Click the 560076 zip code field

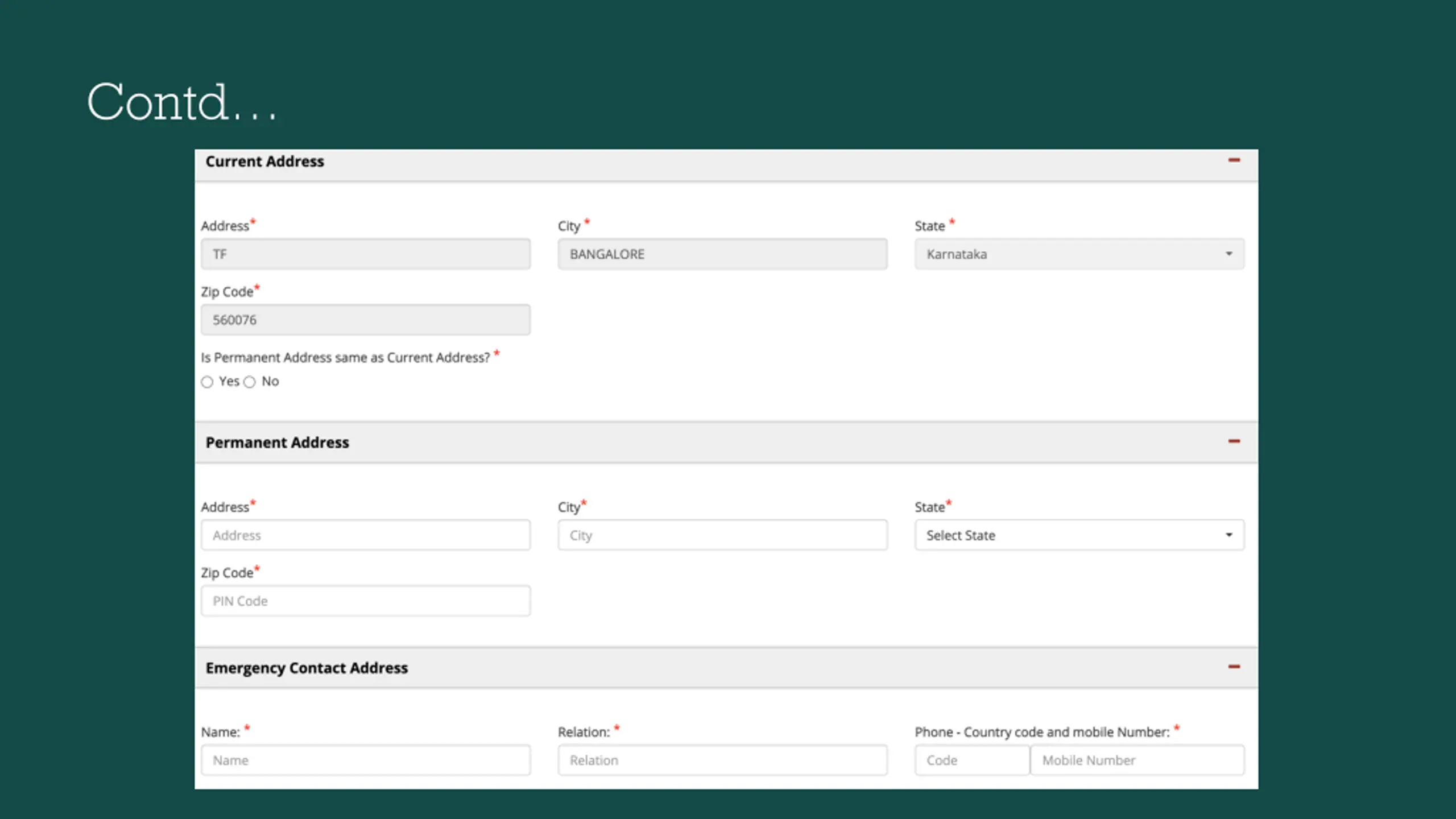[366, 320]
